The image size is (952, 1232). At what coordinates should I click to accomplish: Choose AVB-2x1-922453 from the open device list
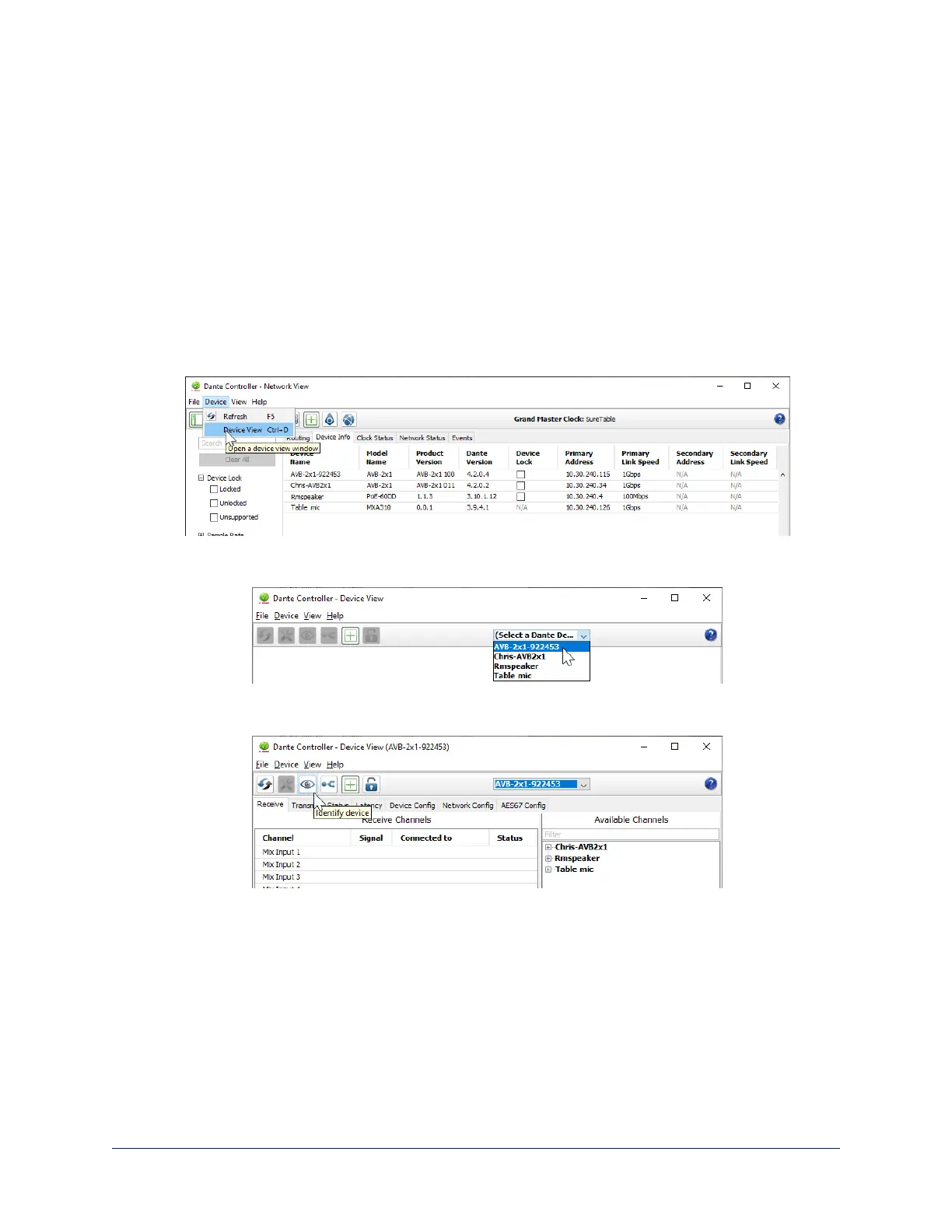(x=541, y=646)
